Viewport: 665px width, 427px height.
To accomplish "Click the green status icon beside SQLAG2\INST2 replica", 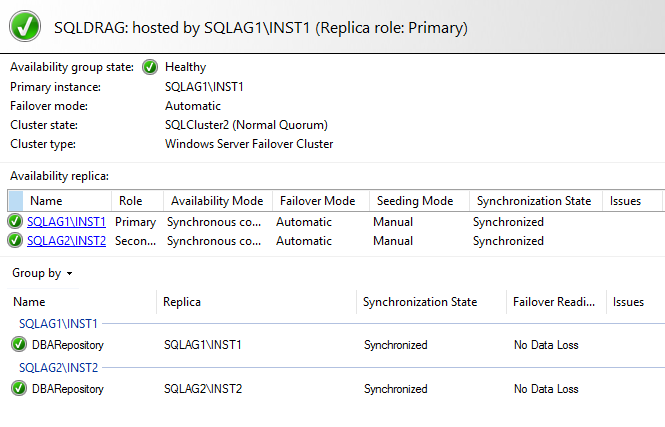I will pos(15,241).
